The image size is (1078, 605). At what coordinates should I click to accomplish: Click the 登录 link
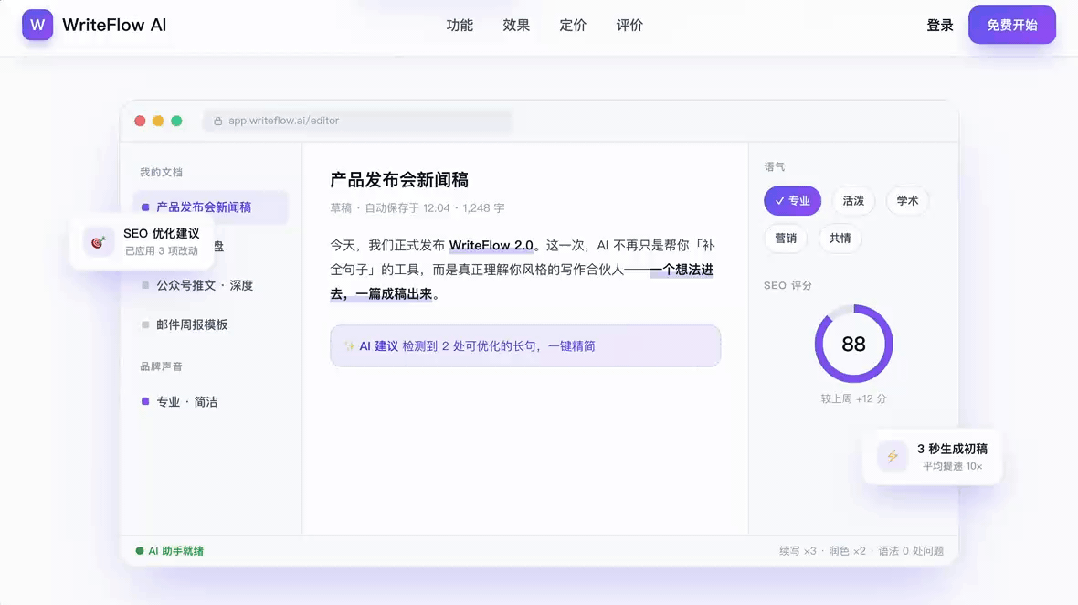[x=940, y=25]
